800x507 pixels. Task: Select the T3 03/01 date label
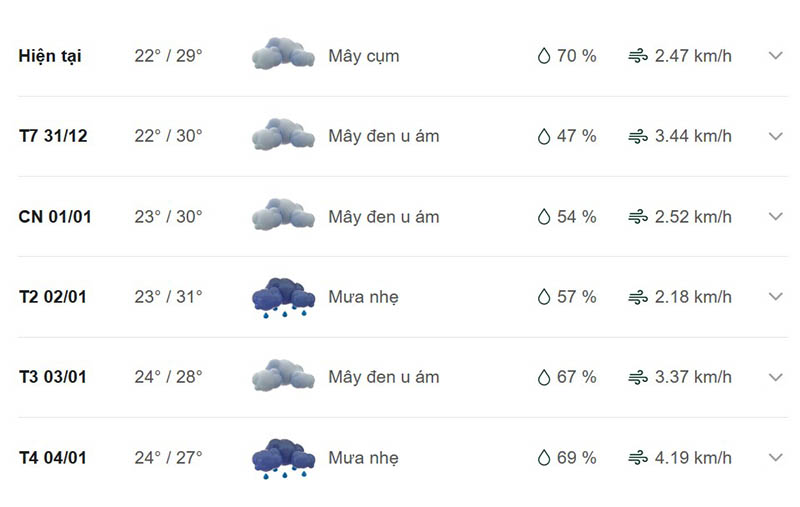pos(53,377)
